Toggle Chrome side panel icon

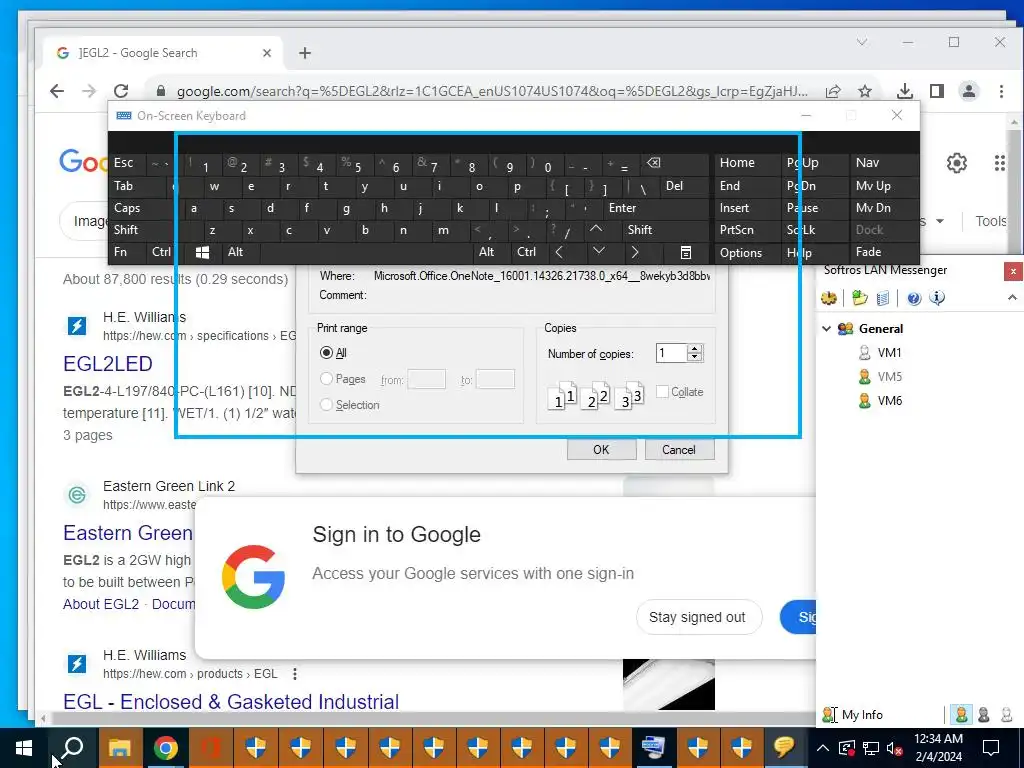(x=936, y=91)
